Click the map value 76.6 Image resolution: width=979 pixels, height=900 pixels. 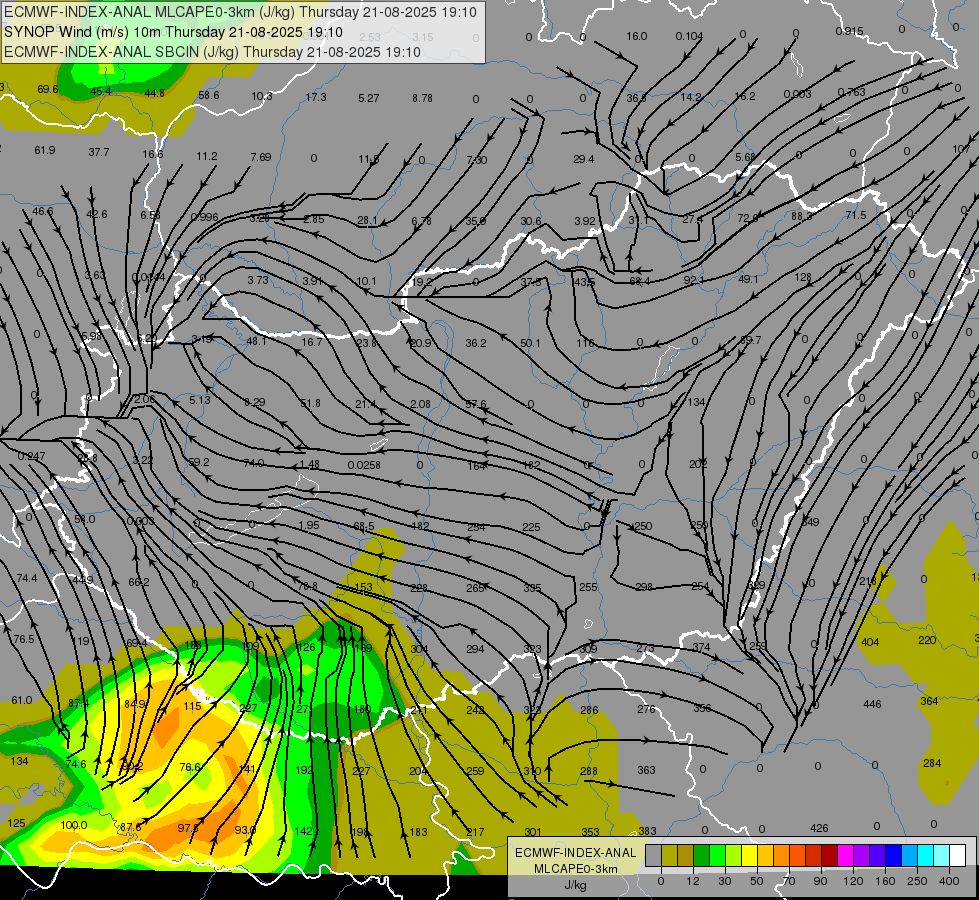190,767
